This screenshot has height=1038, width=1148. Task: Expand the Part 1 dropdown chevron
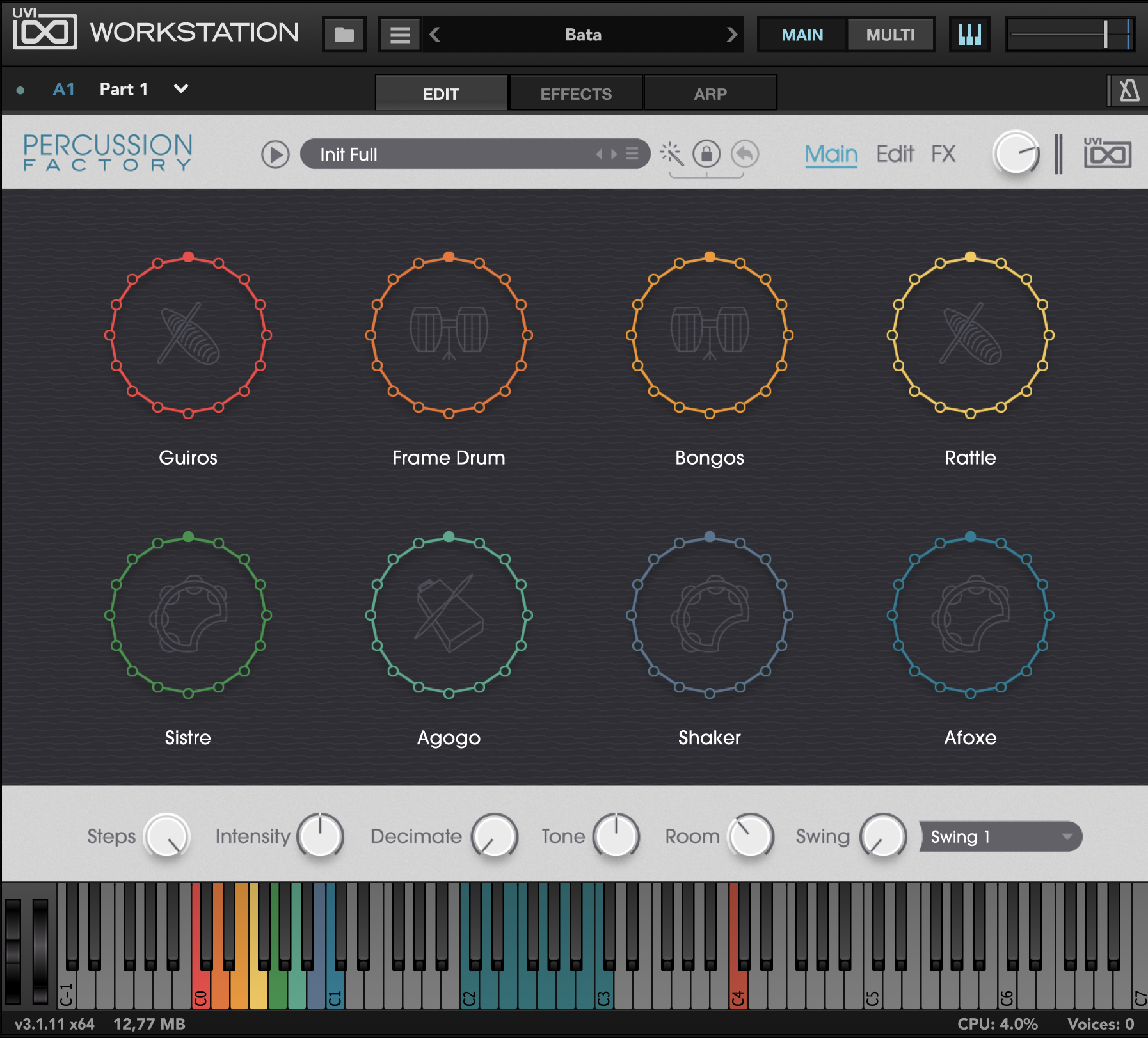181,89
